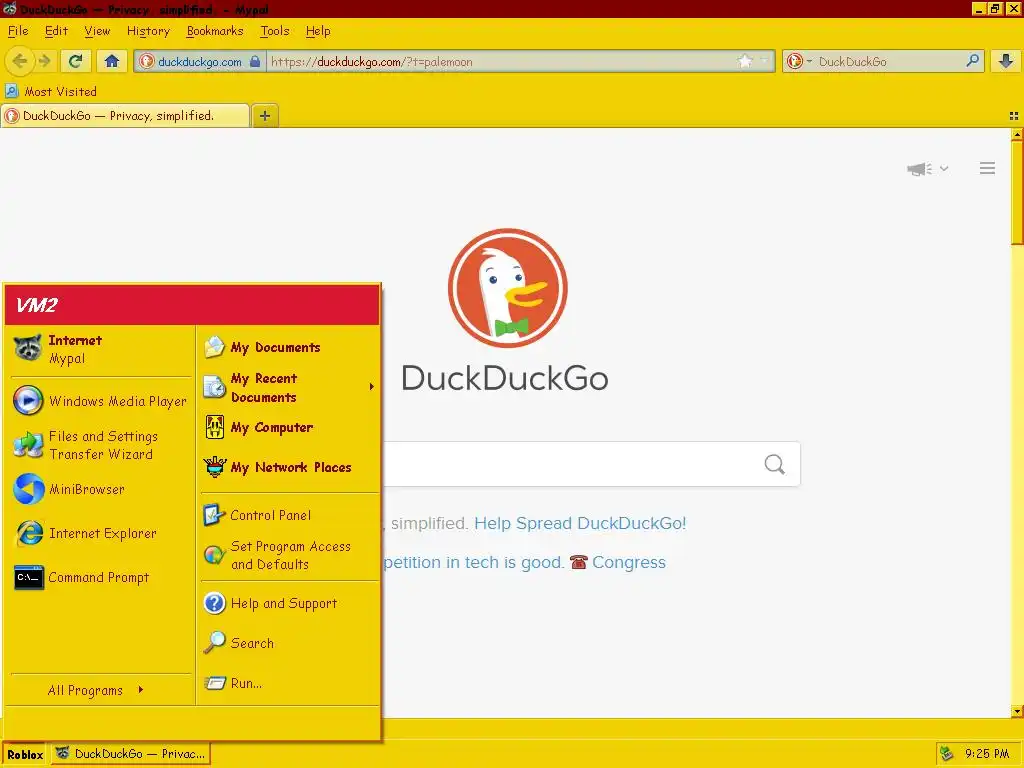Open a new tab with plus button

(264, 116)
